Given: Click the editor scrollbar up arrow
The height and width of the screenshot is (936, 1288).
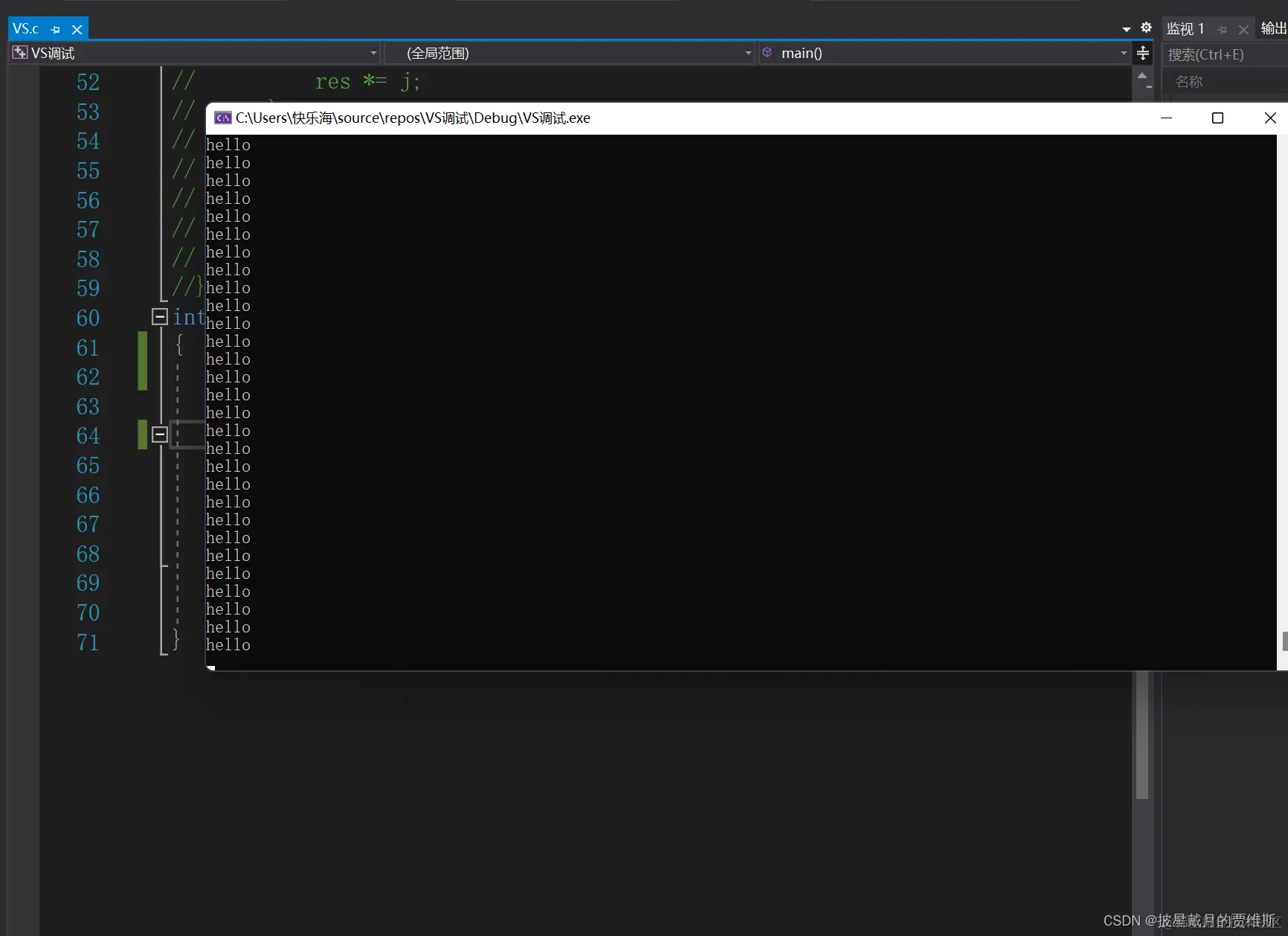Looking at the screenshot, I should pos(1142,76).
